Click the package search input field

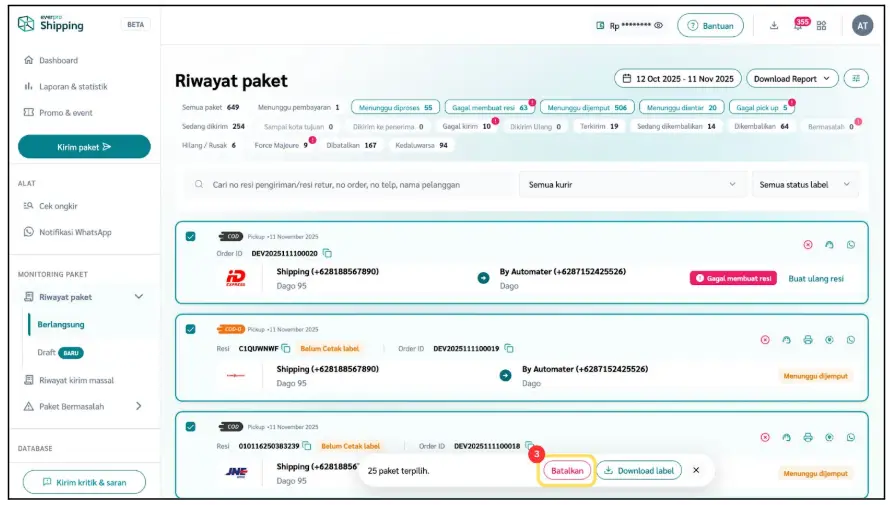[350, 184]
